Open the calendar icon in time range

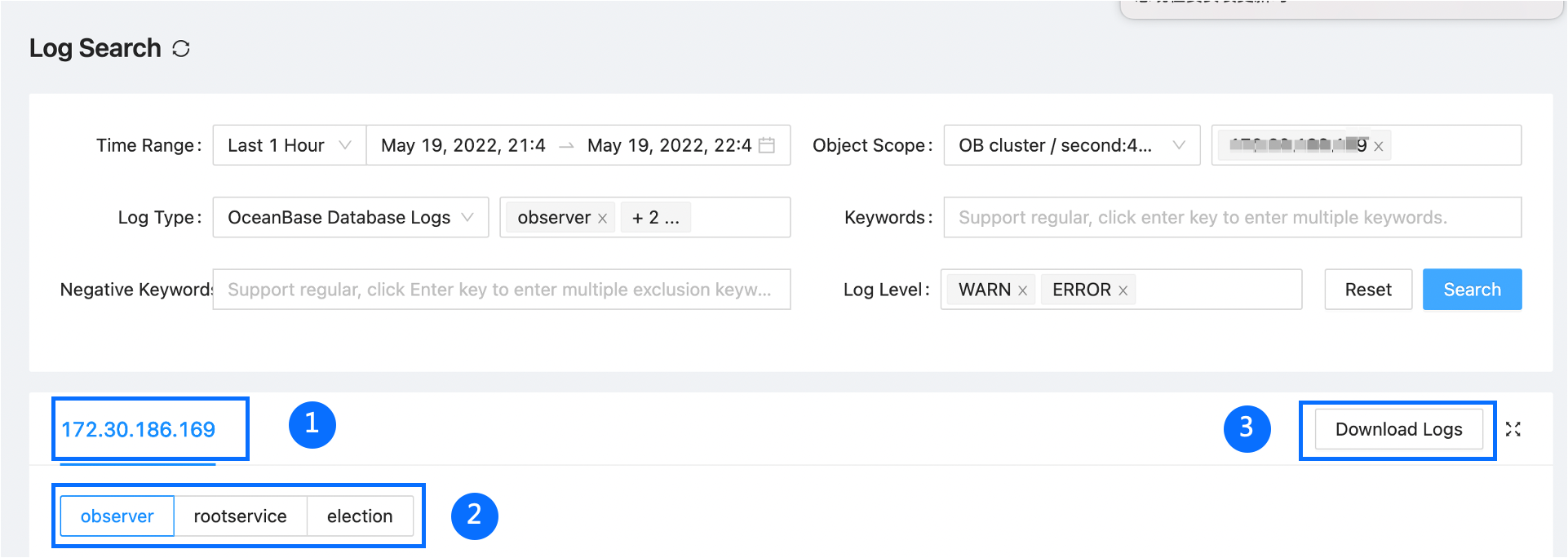(x=767, y=145)
